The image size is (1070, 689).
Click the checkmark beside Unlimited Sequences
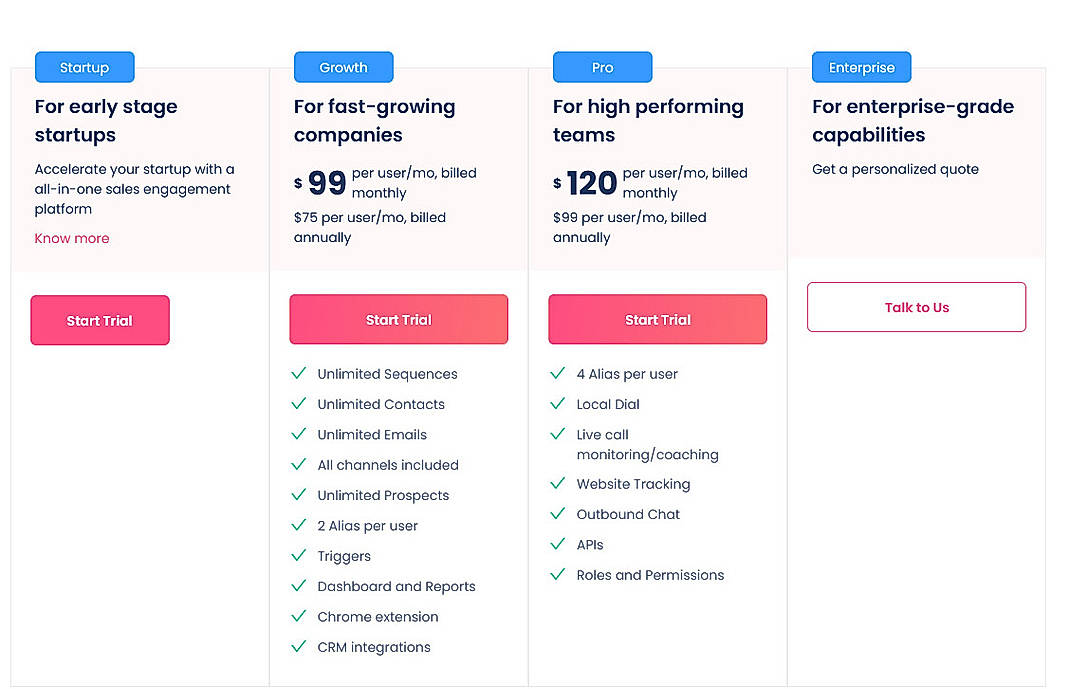click(298, 373)
